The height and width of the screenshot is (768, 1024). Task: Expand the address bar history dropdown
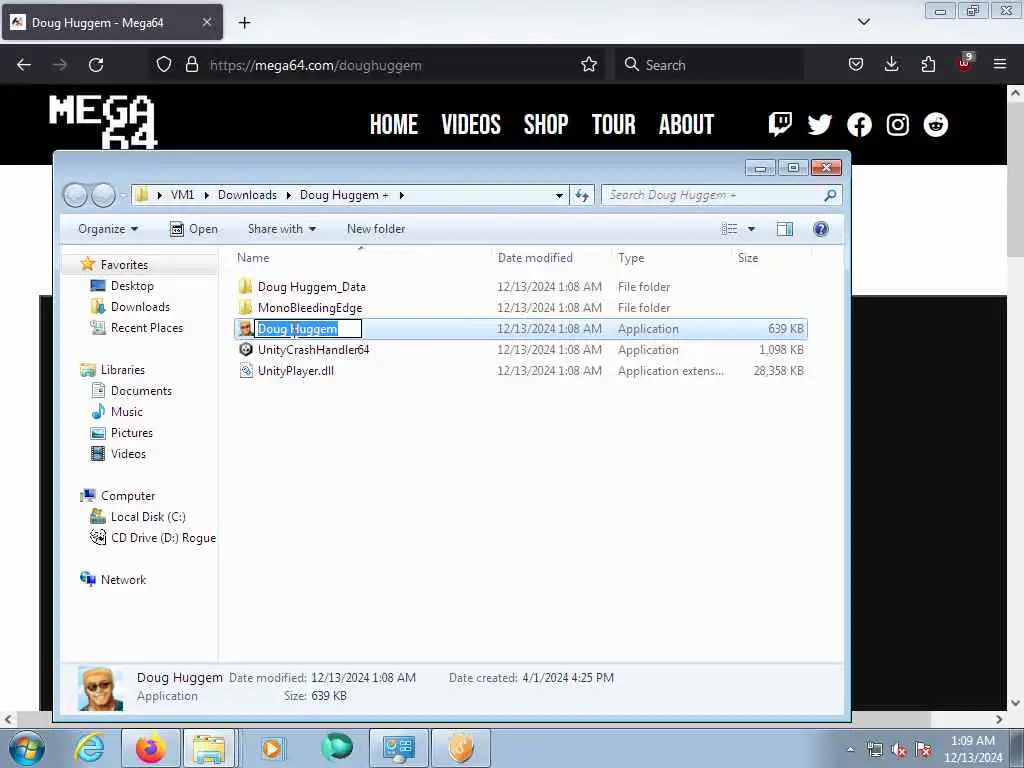[559, 195]
